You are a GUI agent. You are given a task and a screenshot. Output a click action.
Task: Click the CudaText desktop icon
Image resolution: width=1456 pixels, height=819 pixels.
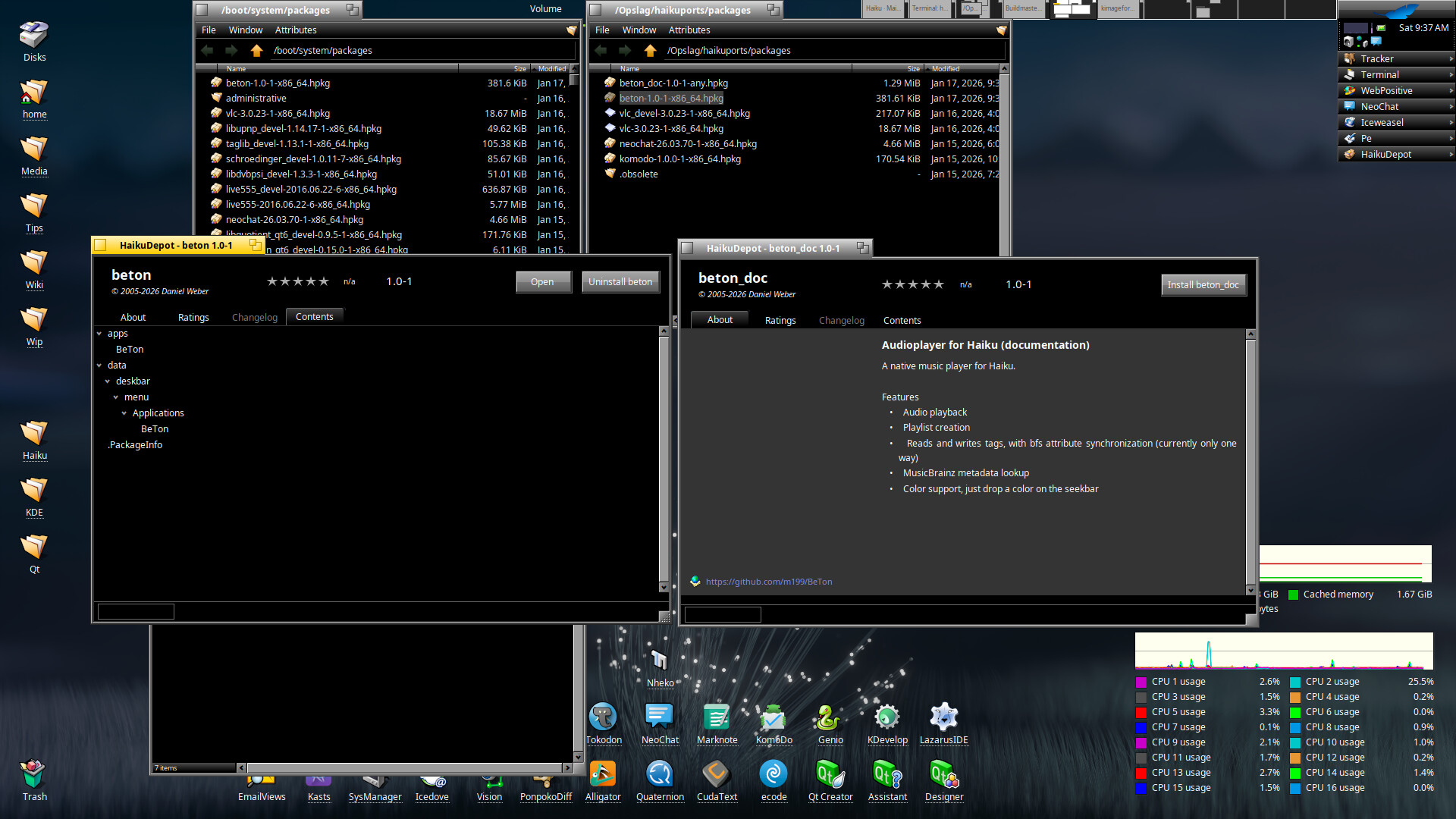click(717, 774)
